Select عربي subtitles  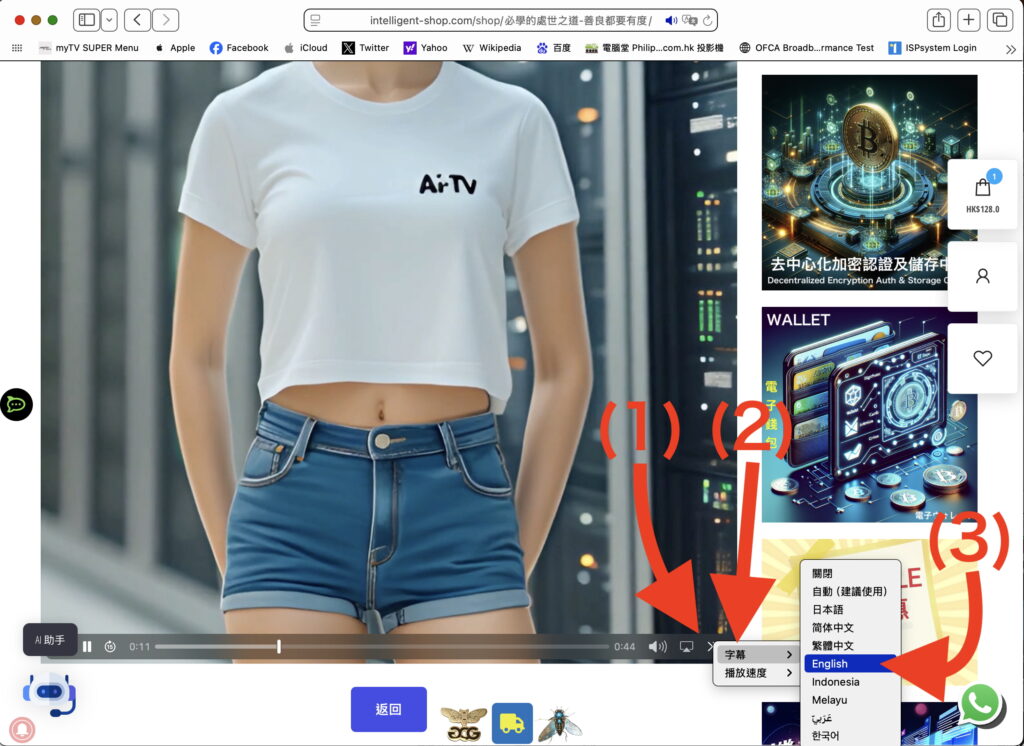tap(850, 718)
